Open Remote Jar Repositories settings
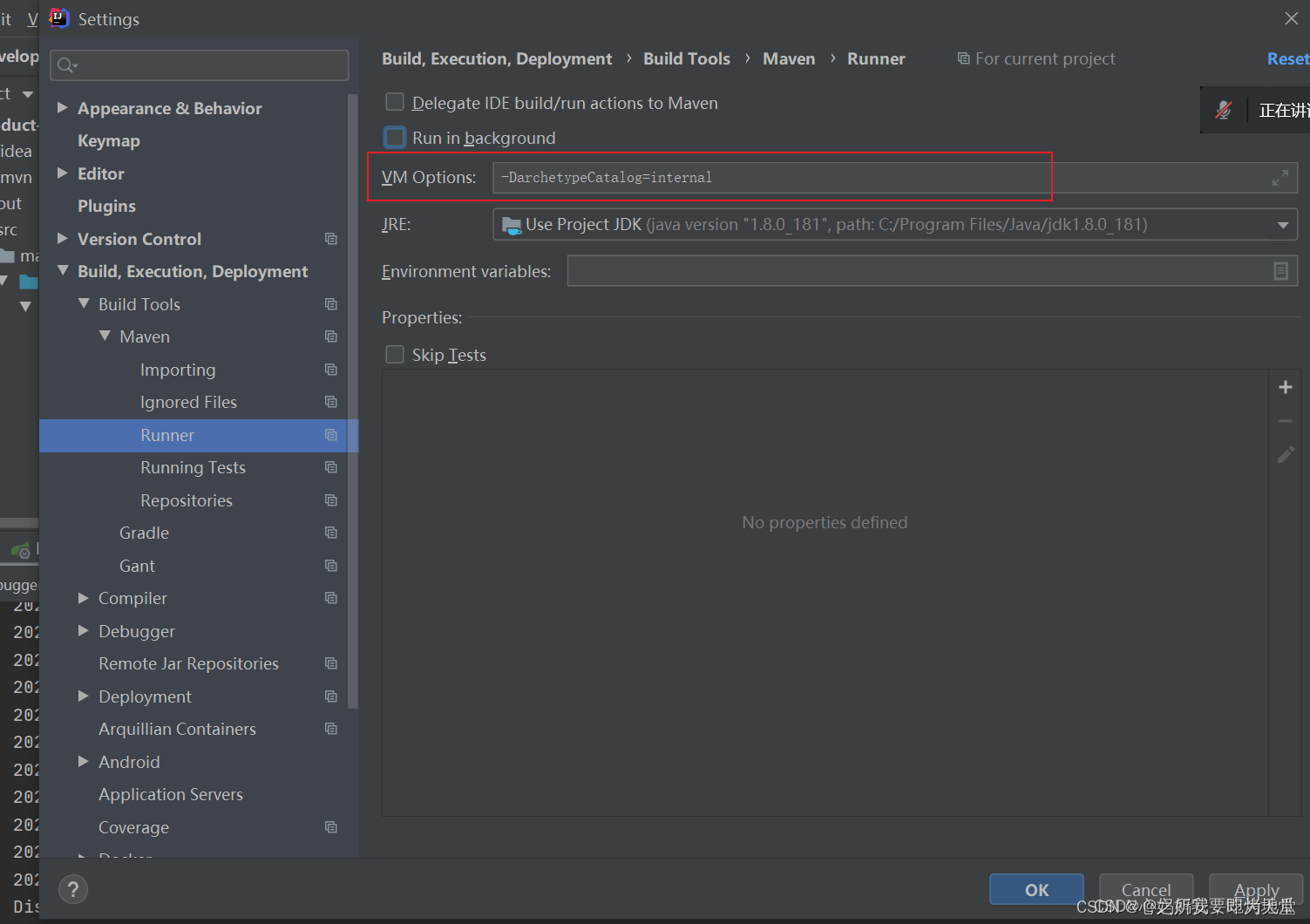This screenshot has width=1310, height=924. pyautogui.click(x=188, y=663)
